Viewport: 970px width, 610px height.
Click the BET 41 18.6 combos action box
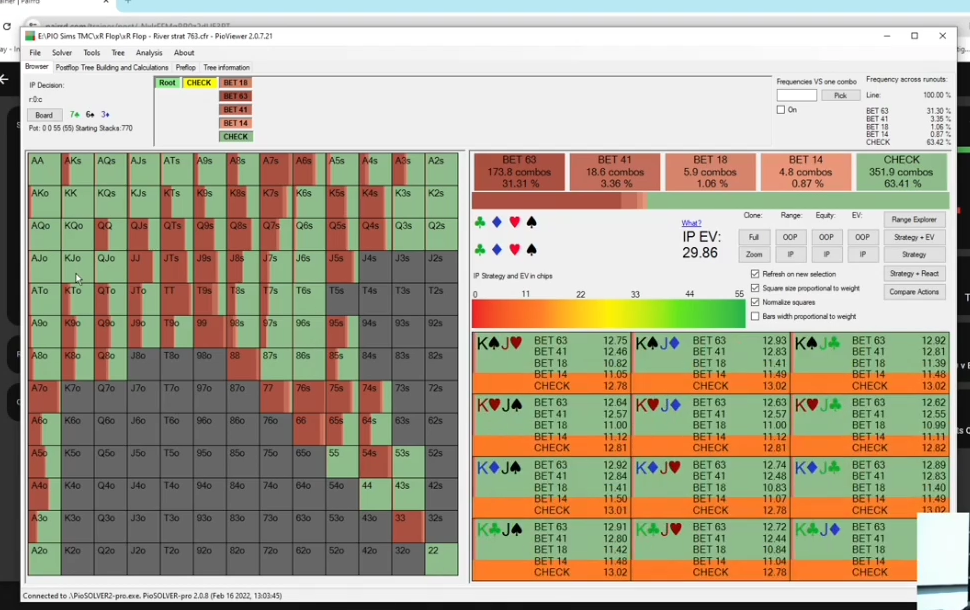[x=614, y=172]
